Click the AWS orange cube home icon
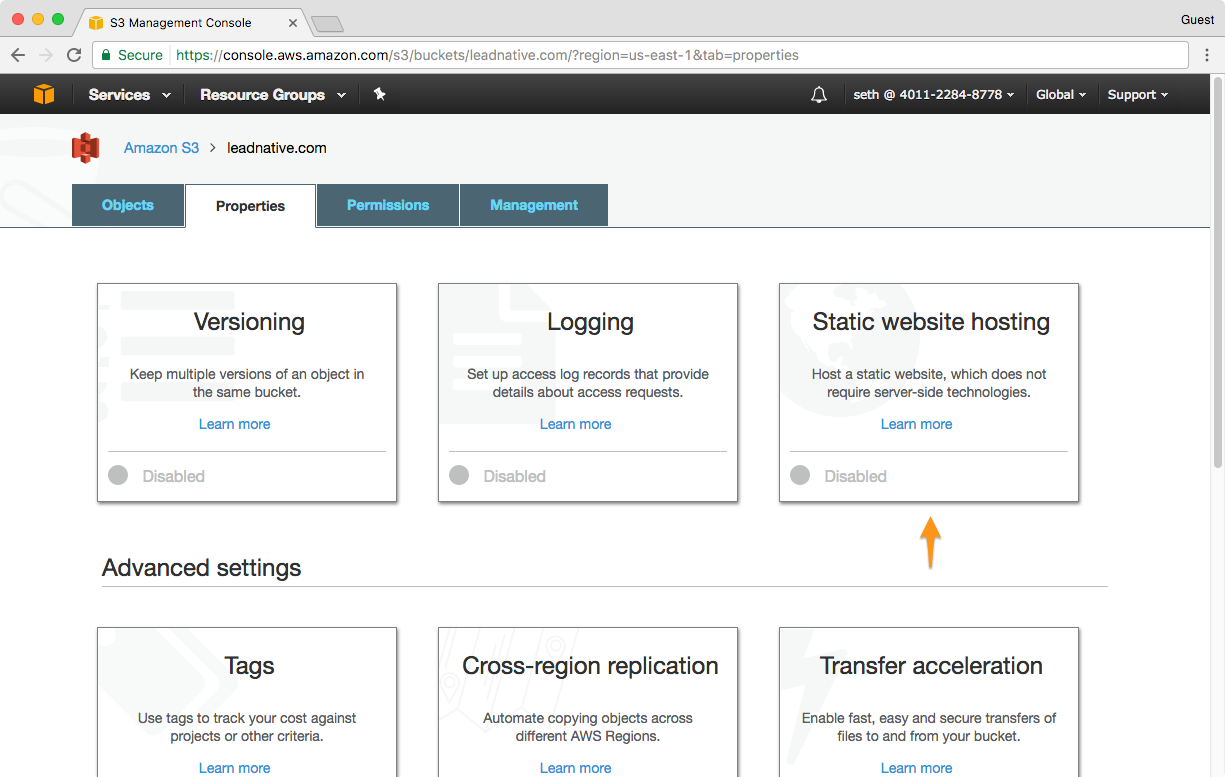This screenshot has height=777, width=1225. (44, 94)
